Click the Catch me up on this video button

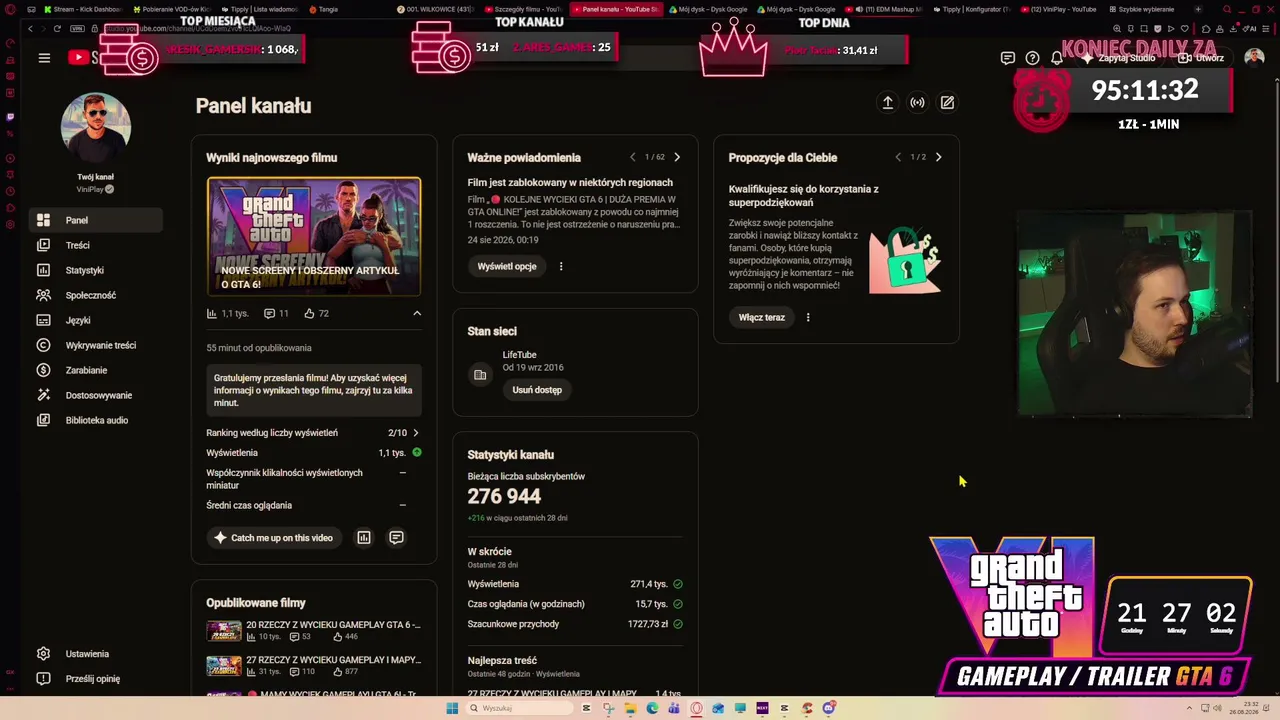pos(272,538)
